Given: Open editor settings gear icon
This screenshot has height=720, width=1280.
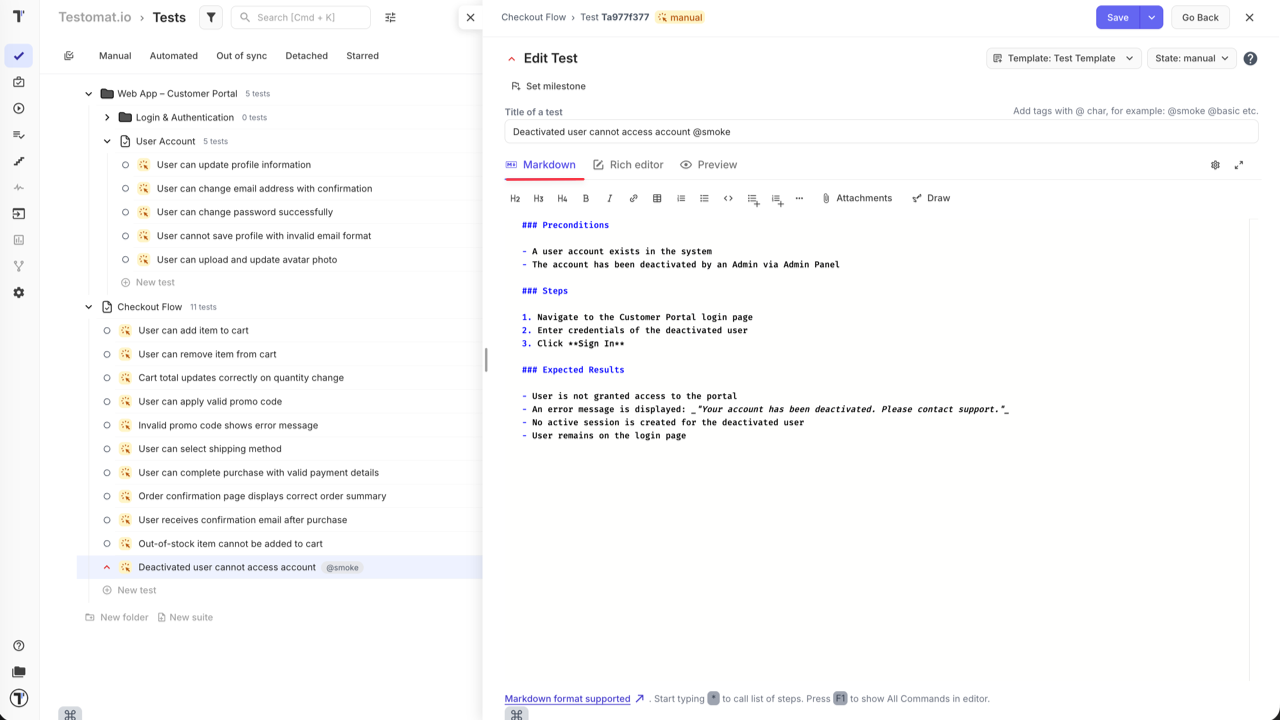Looking at the screenshot, I should click(1215, 165).
